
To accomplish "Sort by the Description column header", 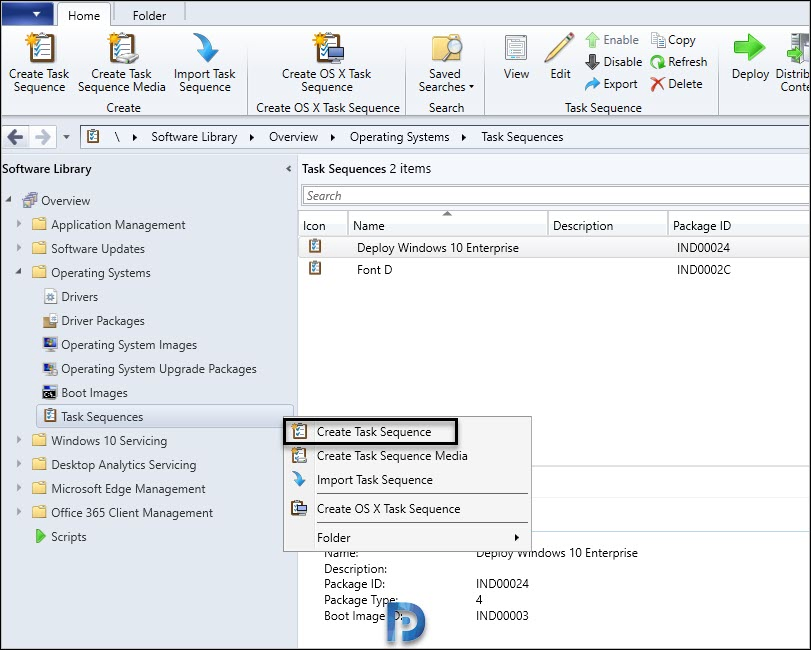I will (x=608, y=225).
